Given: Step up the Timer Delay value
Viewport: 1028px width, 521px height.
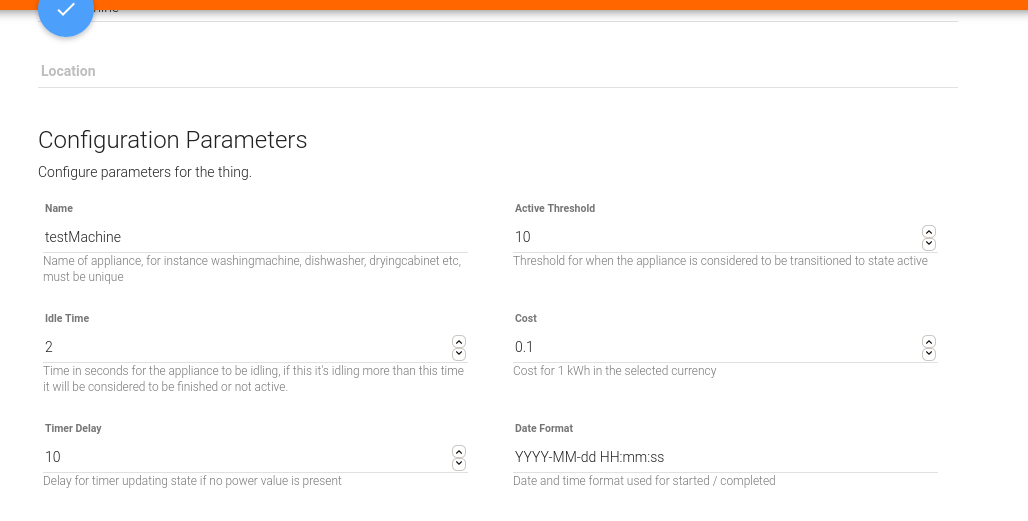Looking at the screenshot, I should (458, 451).
